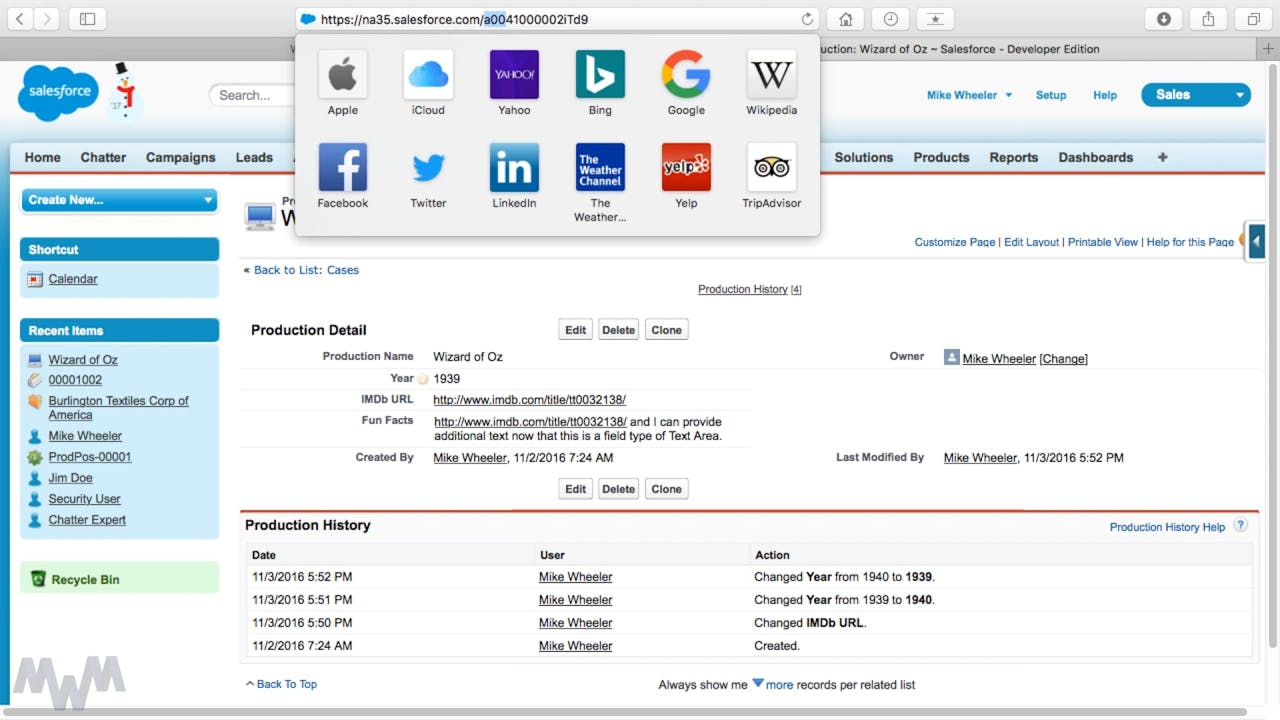
Task: Open the LinkedIn favorite icon
Action: tap(514, 167)
